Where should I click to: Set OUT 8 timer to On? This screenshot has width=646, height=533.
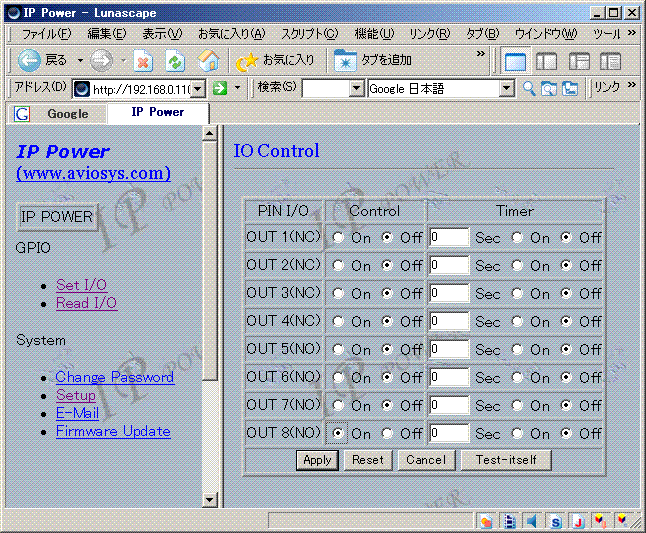tap(517, 434)
